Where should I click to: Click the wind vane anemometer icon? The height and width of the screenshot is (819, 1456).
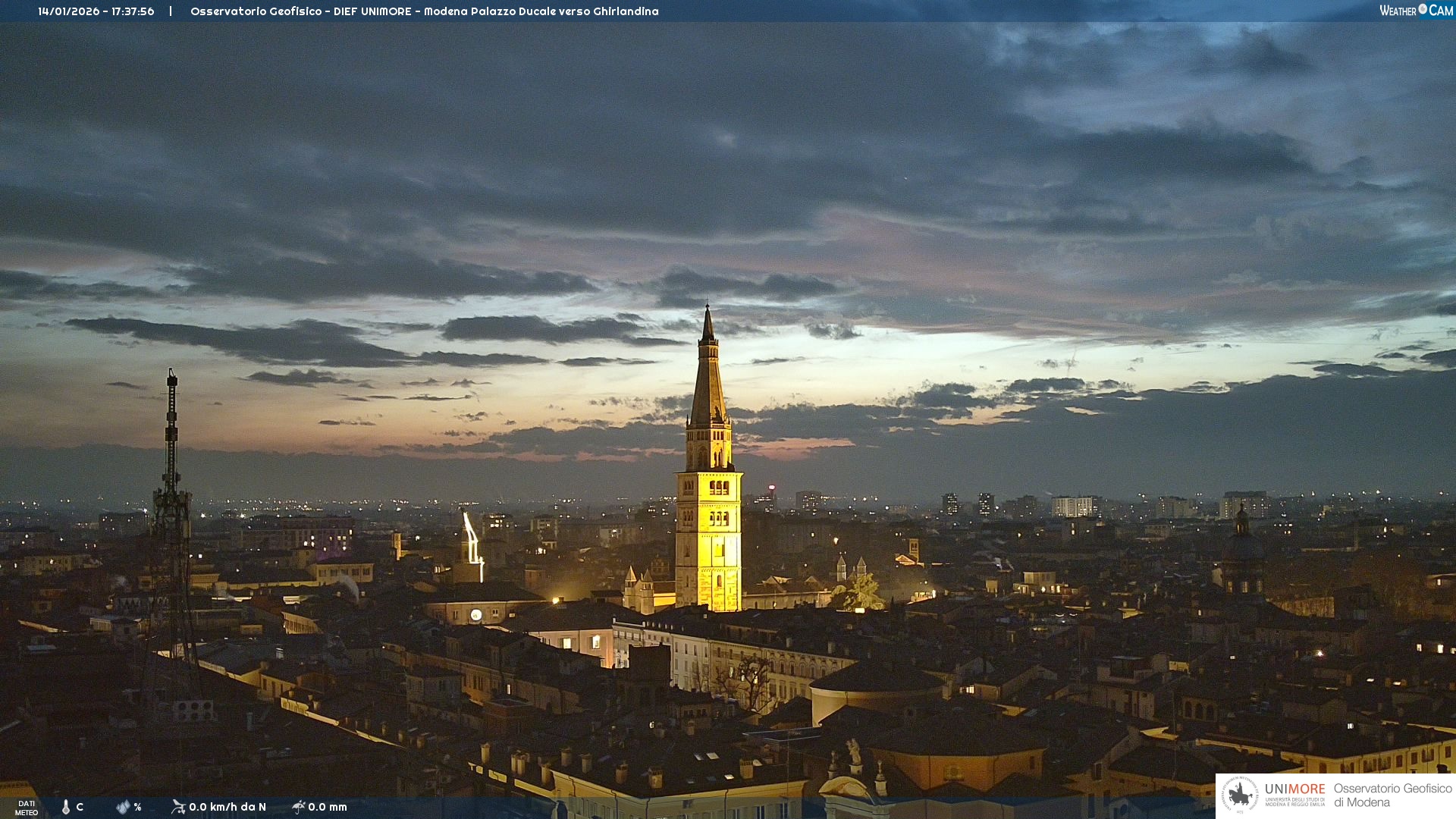tap(178, 807)
